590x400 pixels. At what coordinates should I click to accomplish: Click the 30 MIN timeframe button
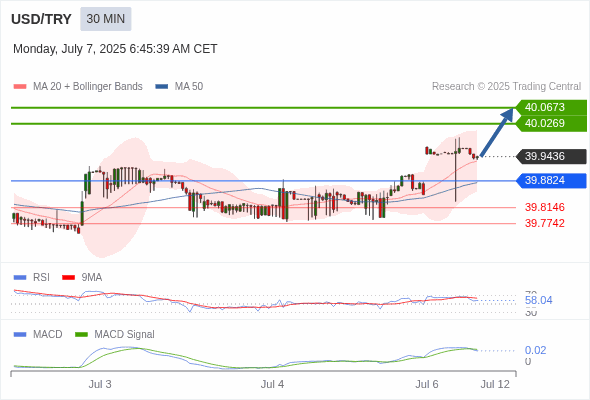[x=106, y=19]
